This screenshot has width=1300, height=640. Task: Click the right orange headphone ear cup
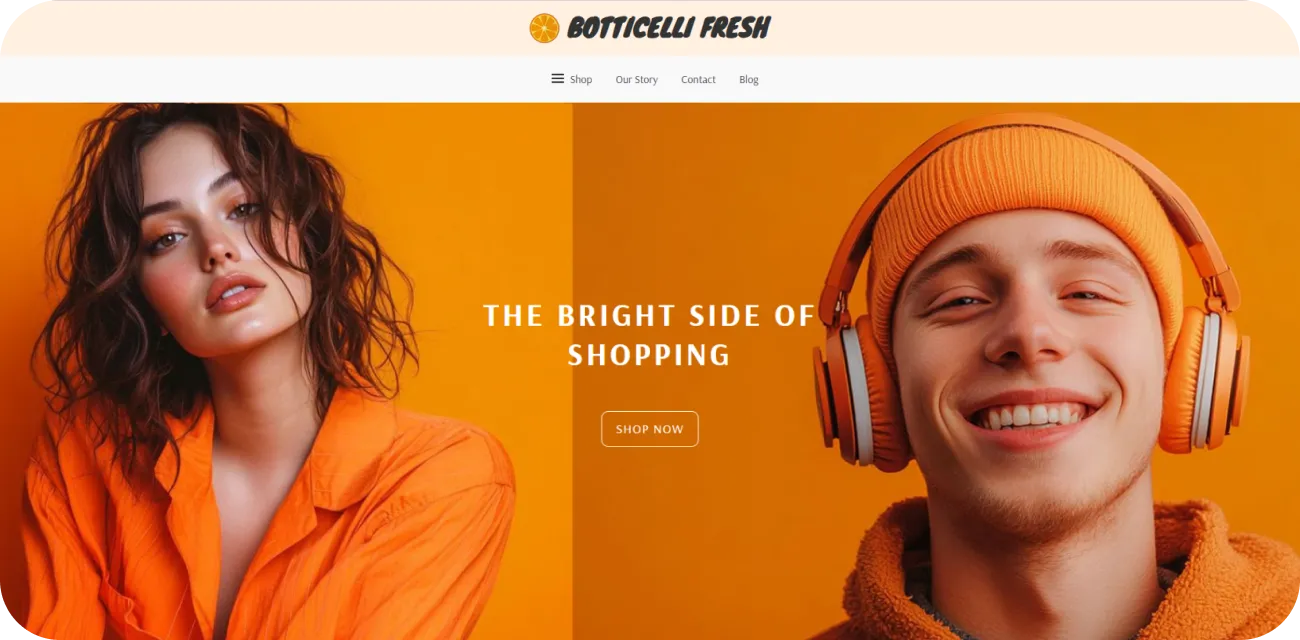(1205, 375)
